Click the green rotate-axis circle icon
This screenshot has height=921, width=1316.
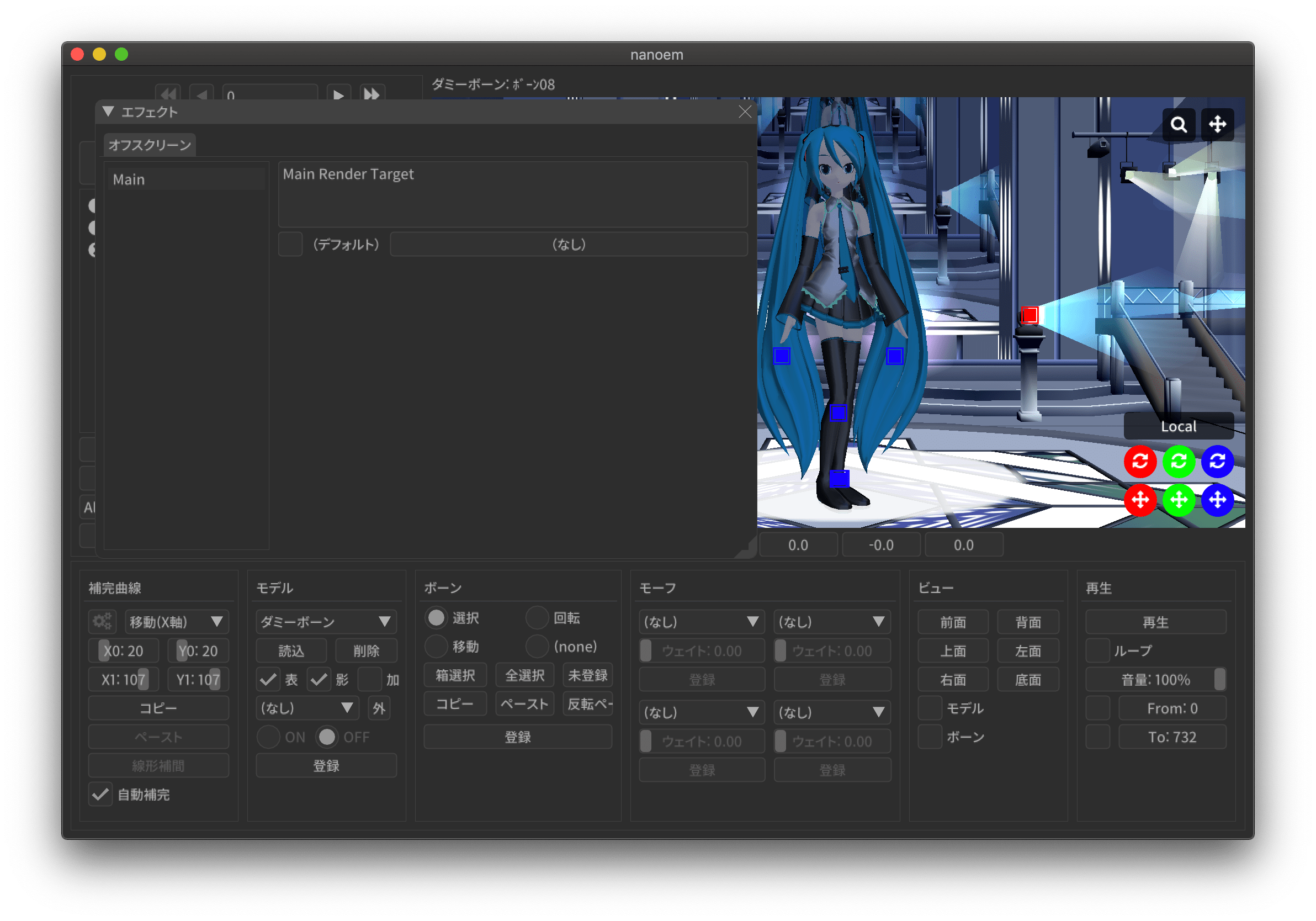click(1179, 461)
